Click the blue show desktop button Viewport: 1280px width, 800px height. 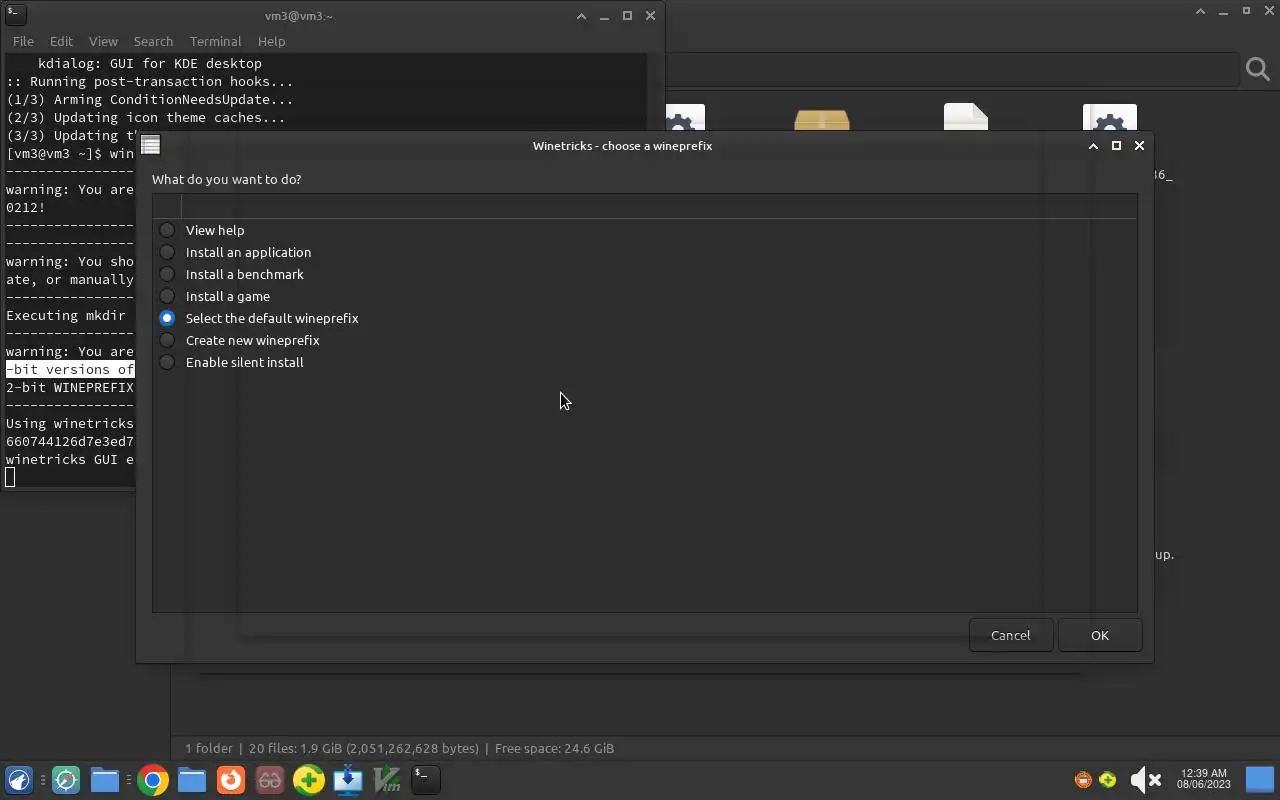[1259, 779]
